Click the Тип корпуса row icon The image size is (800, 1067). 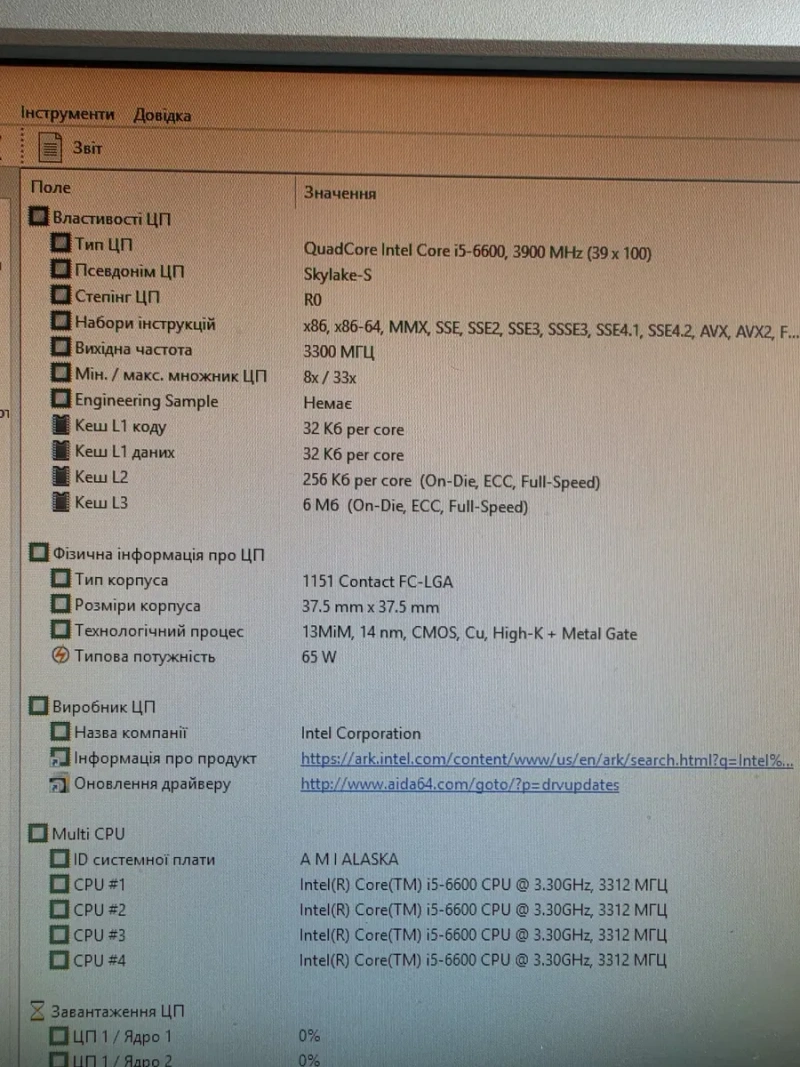pos(61,579)
